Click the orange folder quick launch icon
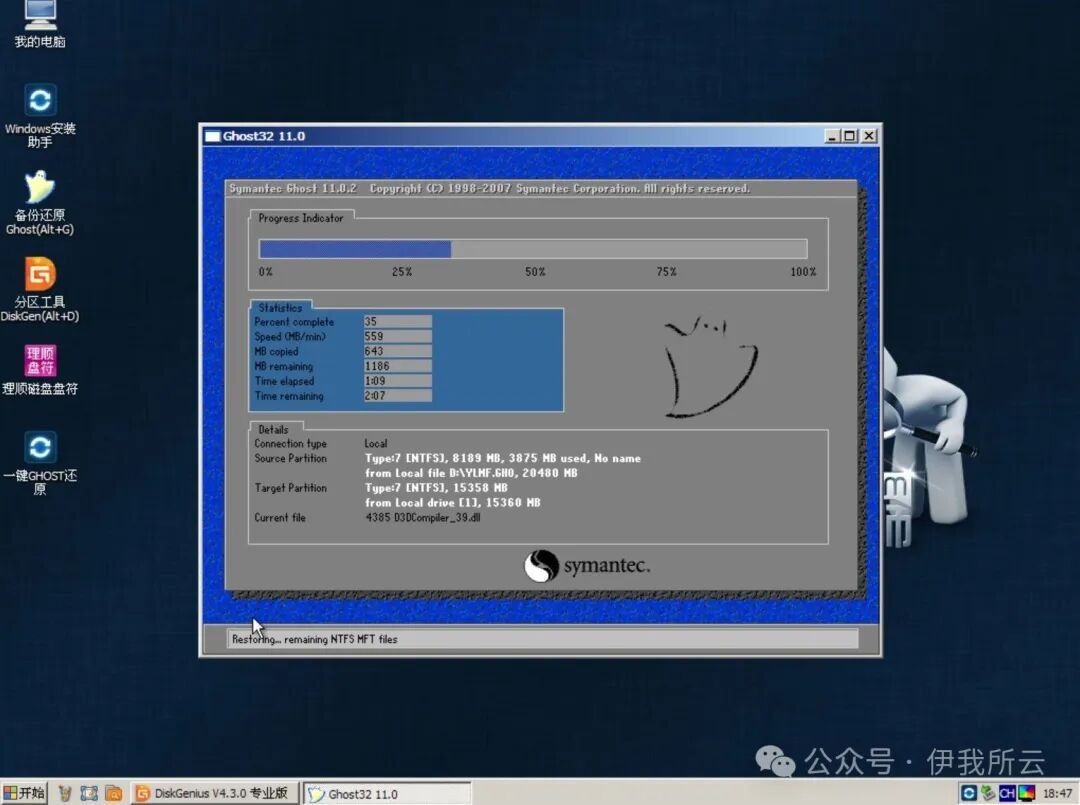The image size is (1080, 805). coord(114,794)
